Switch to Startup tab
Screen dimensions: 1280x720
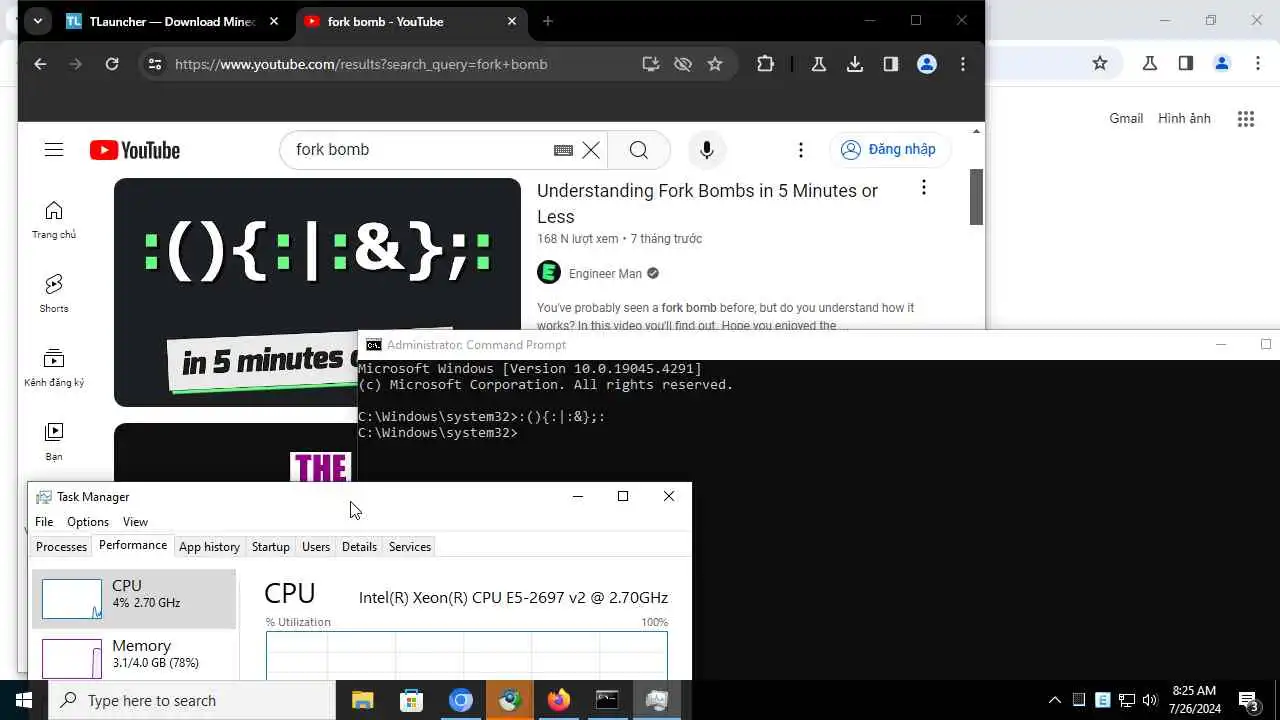pos(270,547)
